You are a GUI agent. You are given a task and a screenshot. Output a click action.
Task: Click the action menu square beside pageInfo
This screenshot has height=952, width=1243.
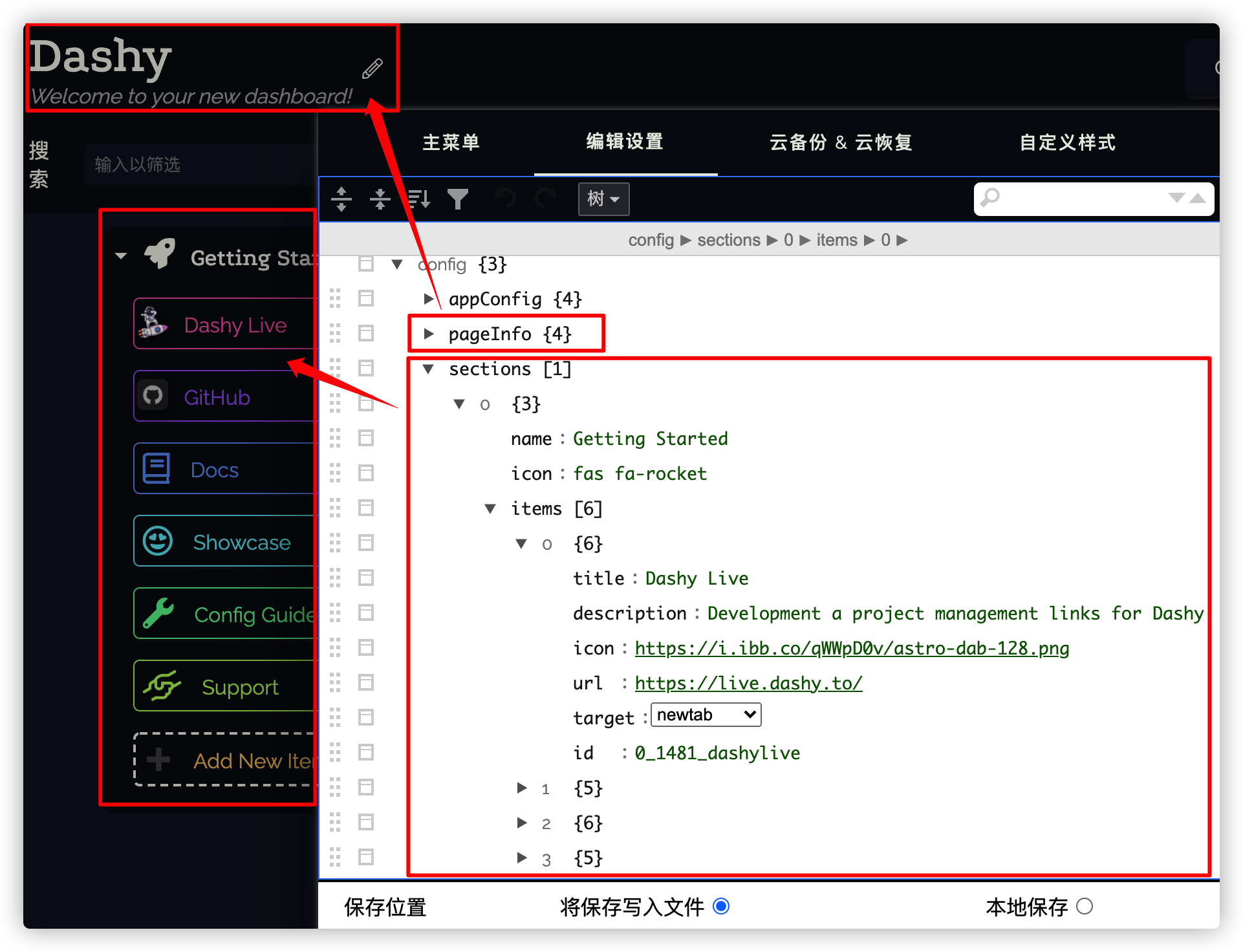[366, 334]
